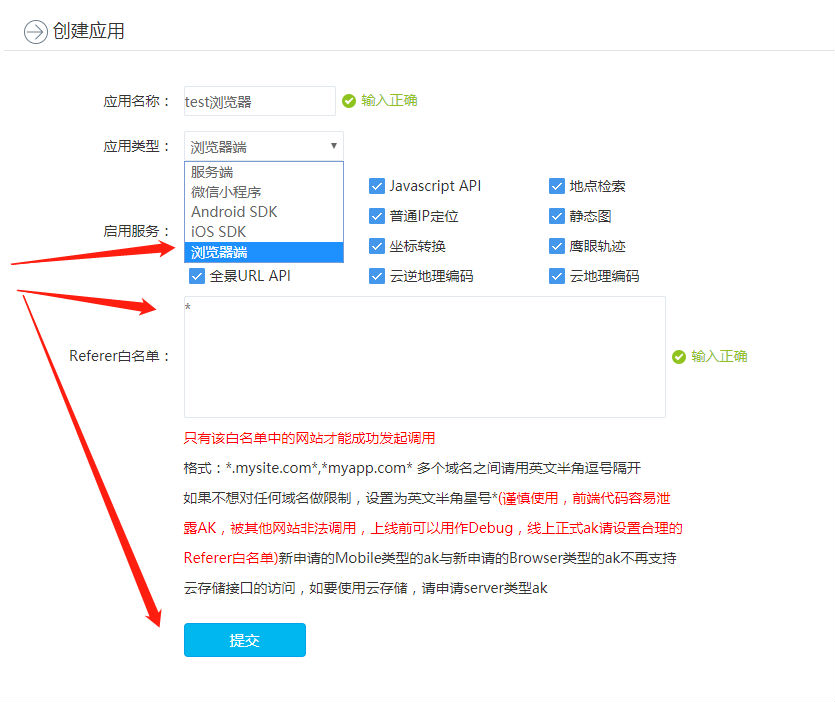Click the circled arrow icon beside 创建应用
Image resolution: width=835 pixels, height=702 pixels.
pos(36,32)
